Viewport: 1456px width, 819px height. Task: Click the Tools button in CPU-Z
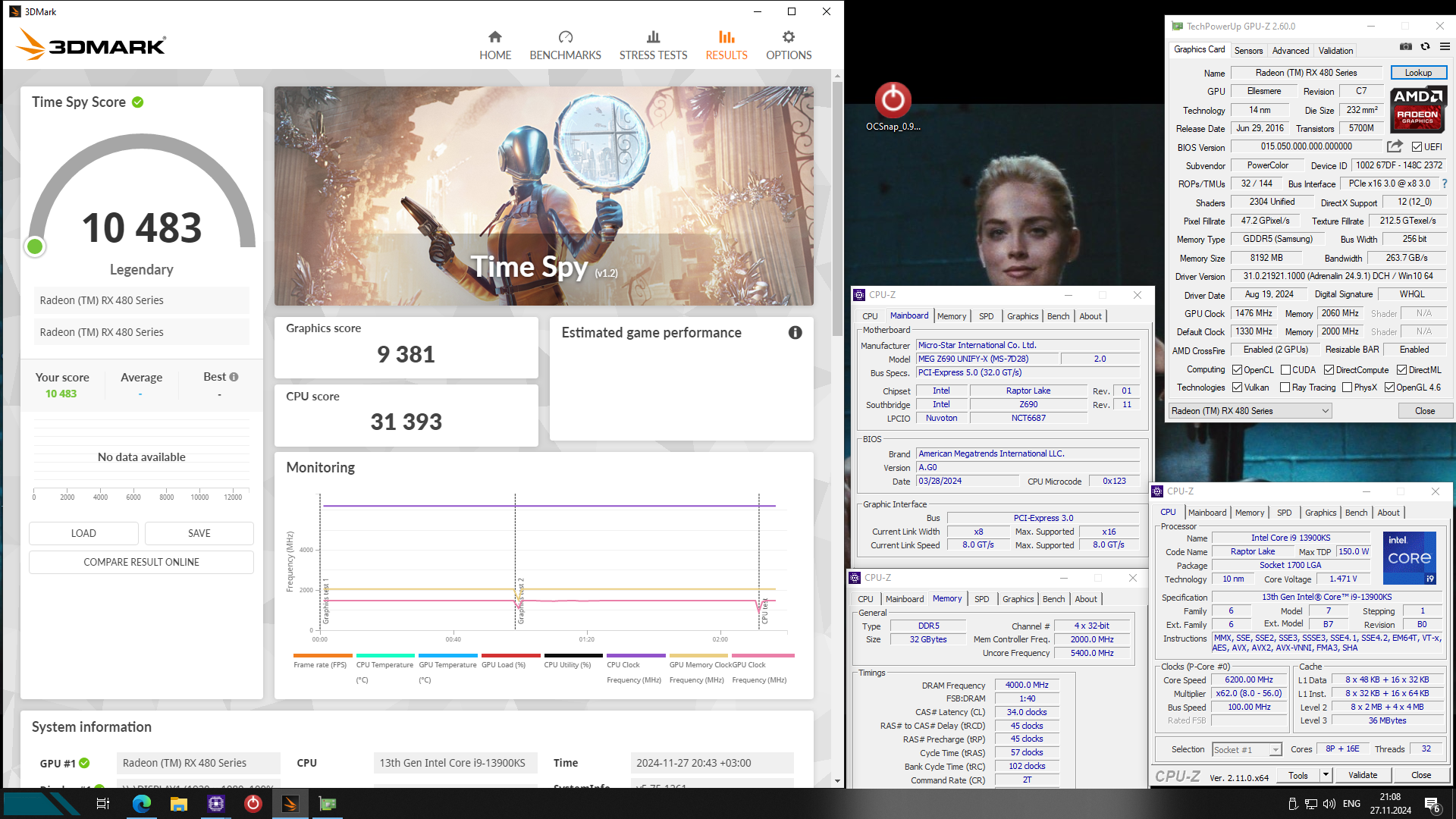tap(1298, 775)
